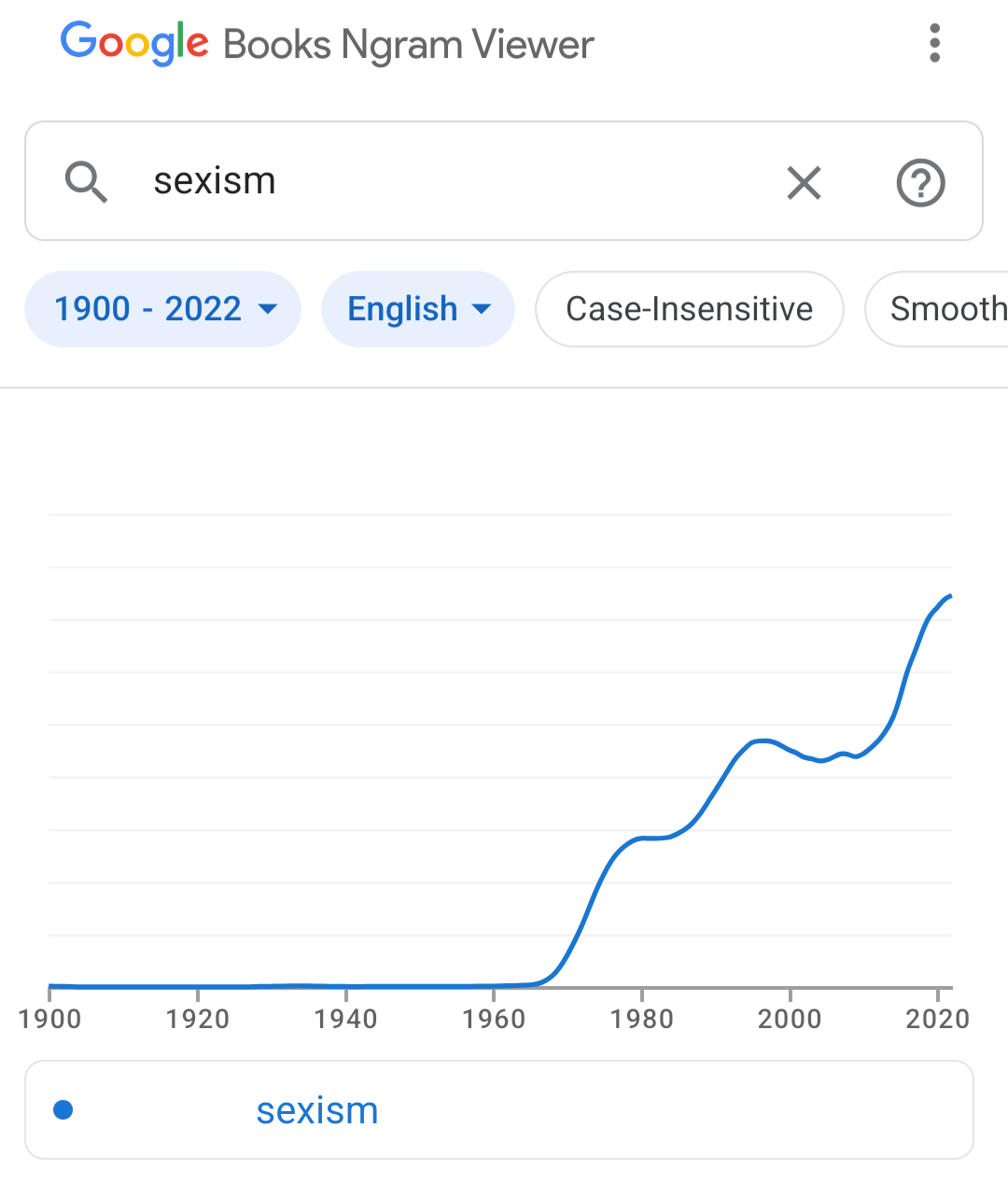Screen dimensions: 1008x1198
Task: Open the 1900 - 2022 date range dropdown
Action: click(162, 309)
